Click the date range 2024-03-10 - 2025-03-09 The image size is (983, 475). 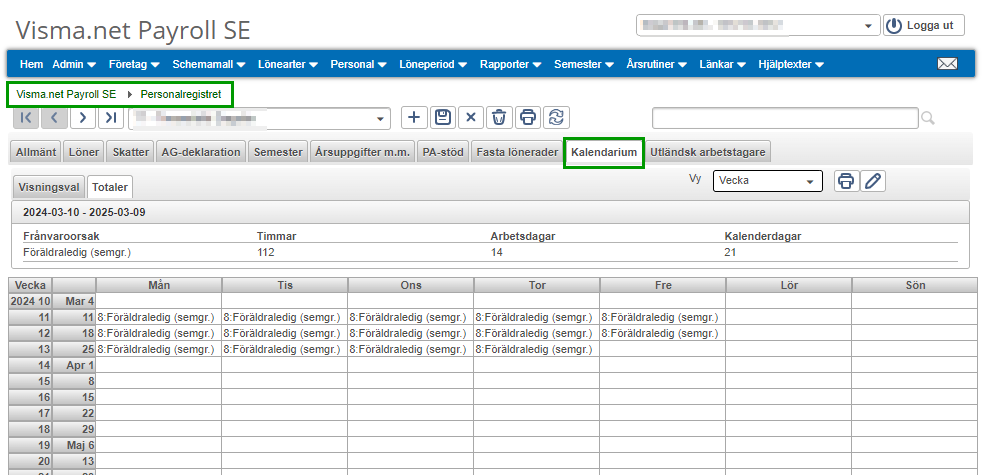point(84,212)
